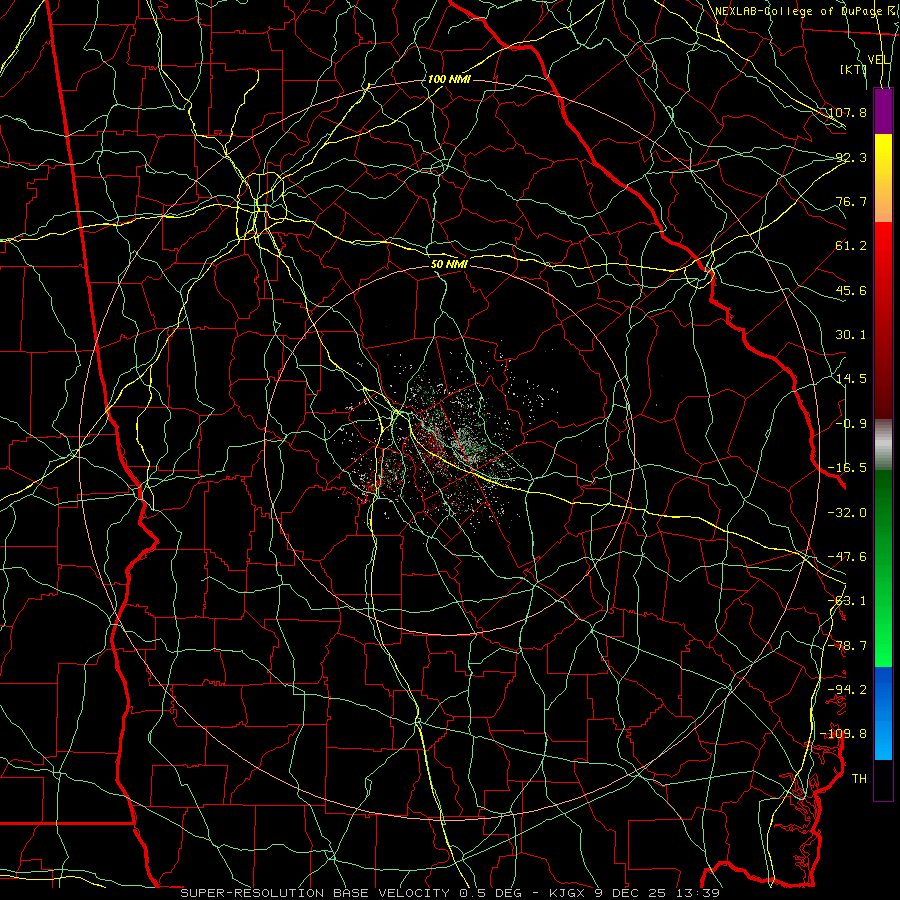Click the 76.7 velocity scale value
This screenshot has width=900, height=900.
click(x=851, y=201)
